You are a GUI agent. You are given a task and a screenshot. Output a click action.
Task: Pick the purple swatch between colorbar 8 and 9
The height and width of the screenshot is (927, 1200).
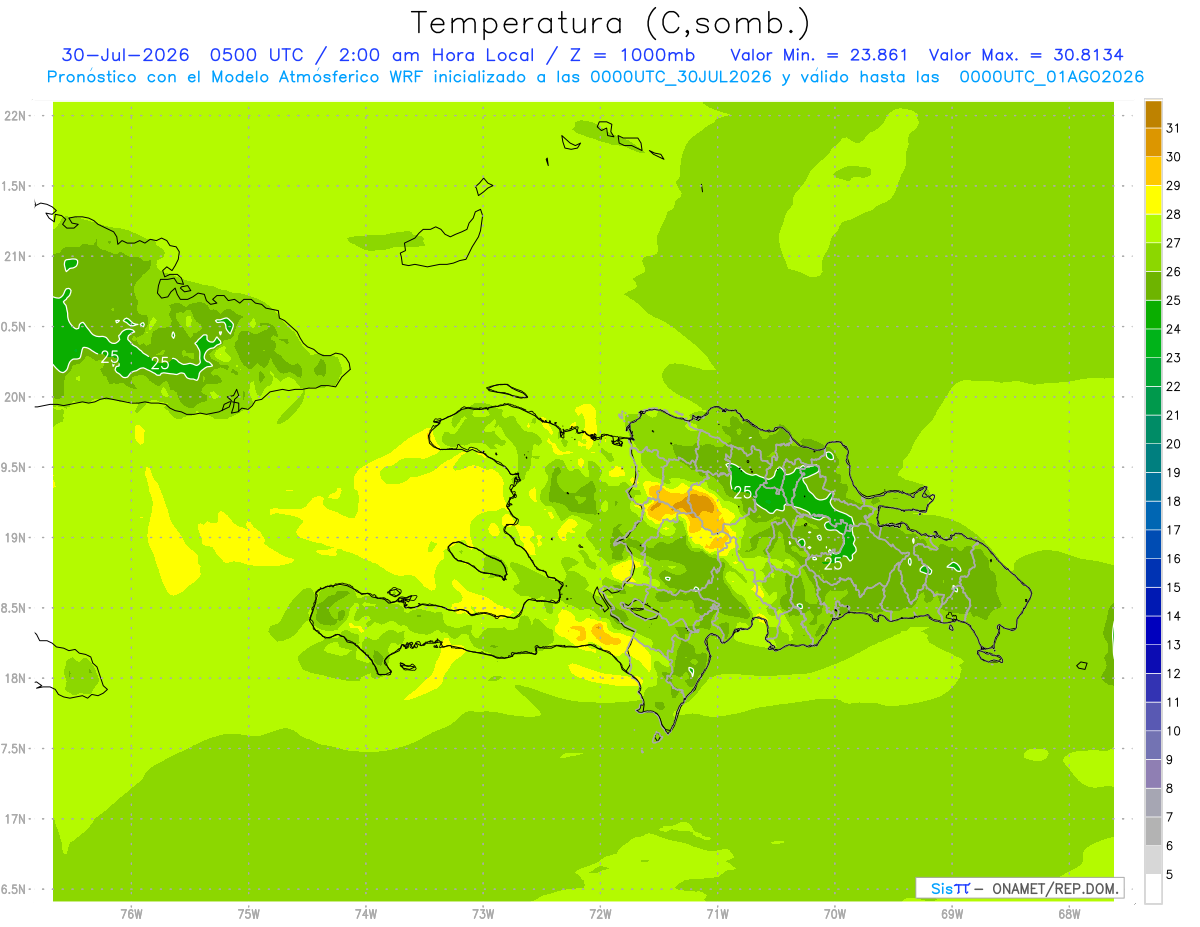1153,775
